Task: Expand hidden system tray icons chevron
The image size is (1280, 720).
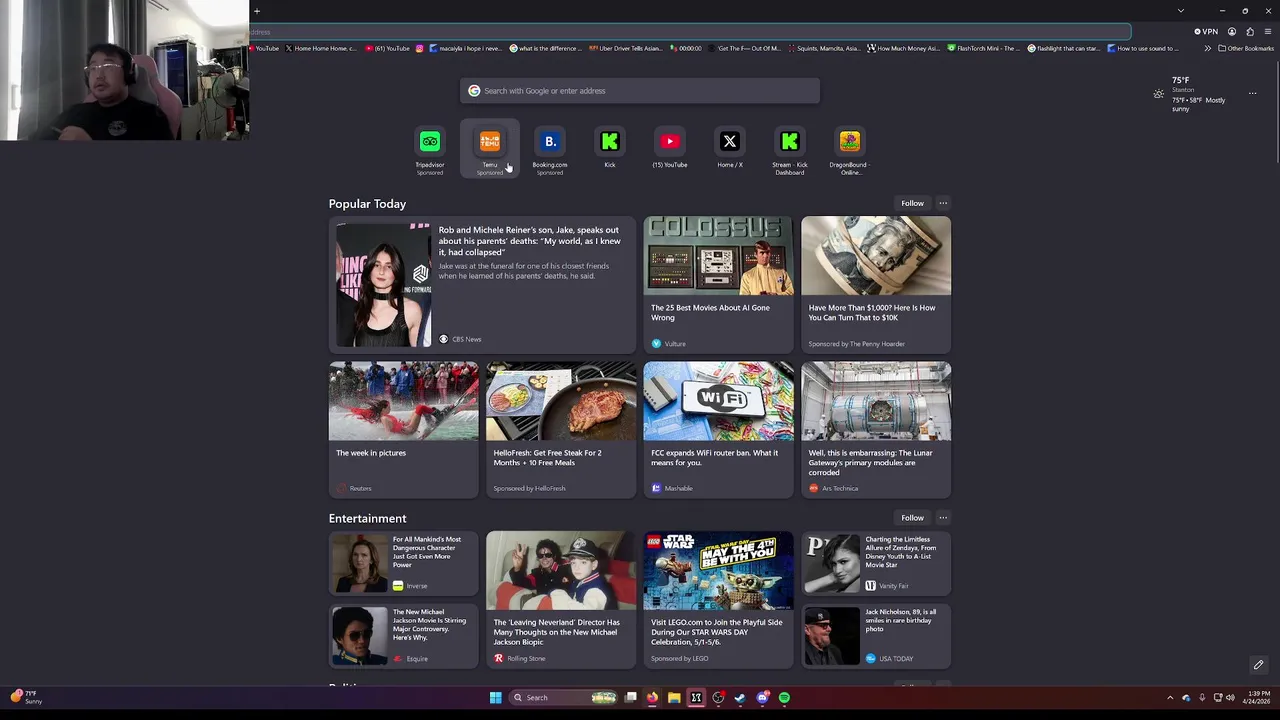Action: 1170,698
